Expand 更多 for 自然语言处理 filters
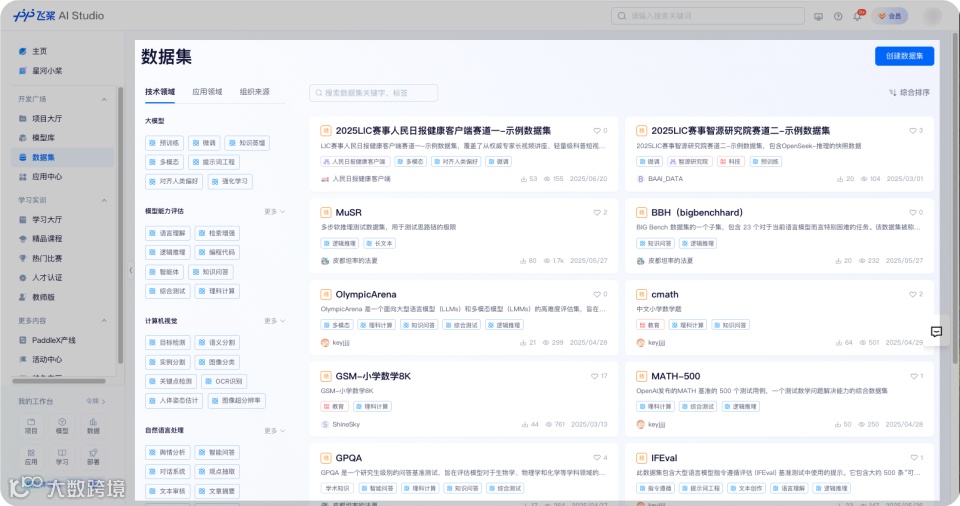Screen dimensions: 960x506 (275, 431)
